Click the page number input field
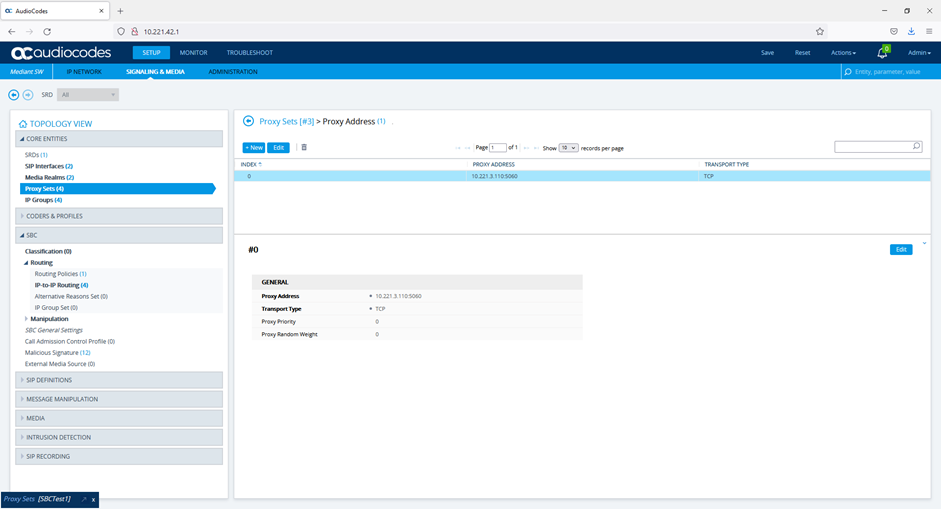 pyautogui.click(x=498, y=148)
